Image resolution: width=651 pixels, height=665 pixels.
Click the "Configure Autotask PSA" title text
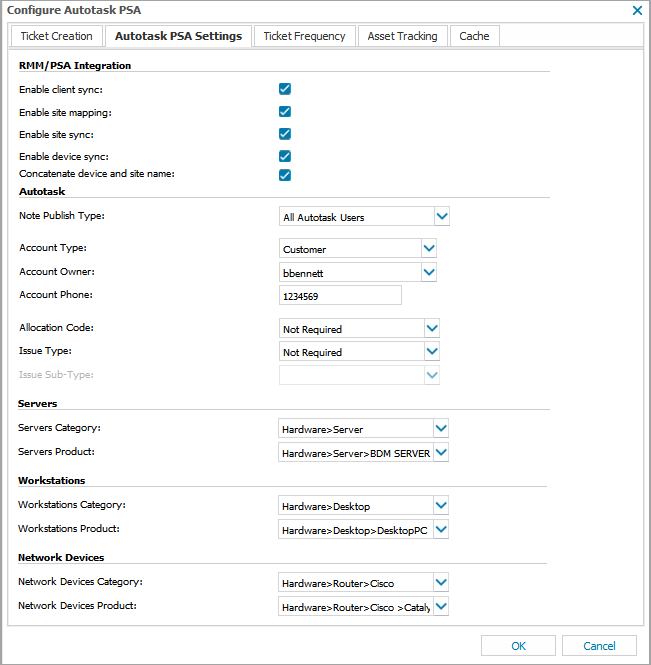(74, 10)
